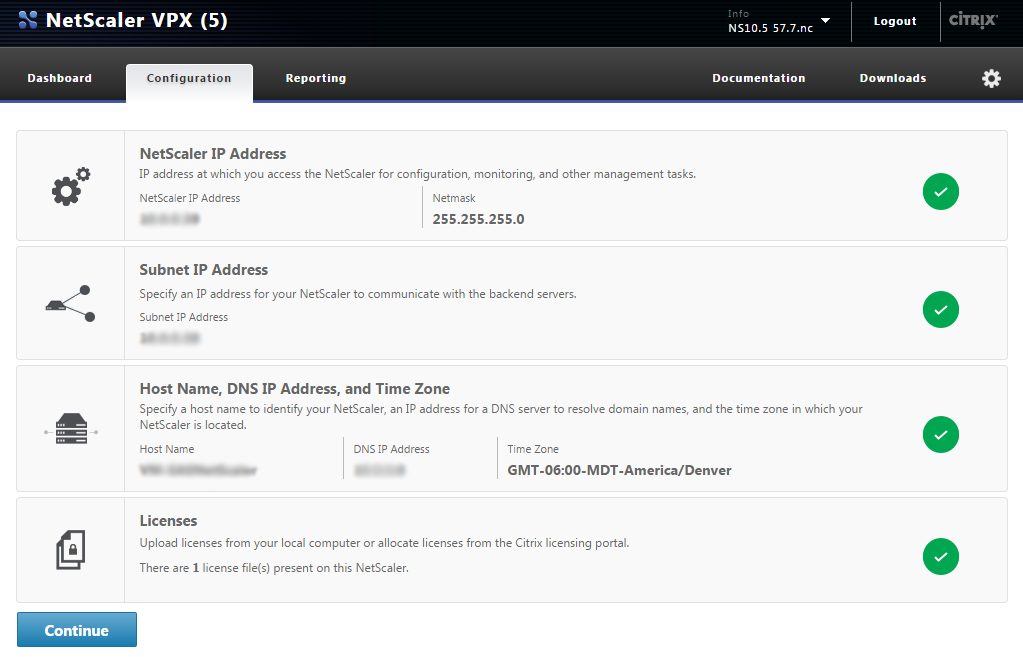Open the Licenses section heading
1023x657 pixels.
(x=168, y=521)
